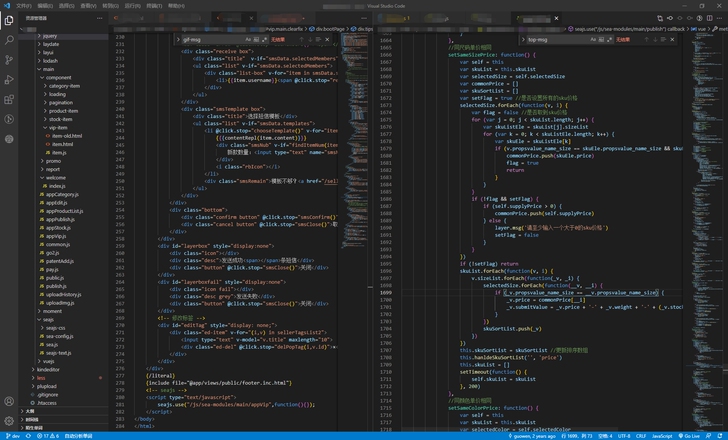
Task: Expand the lodash folder
Action: tap(50, 61)
